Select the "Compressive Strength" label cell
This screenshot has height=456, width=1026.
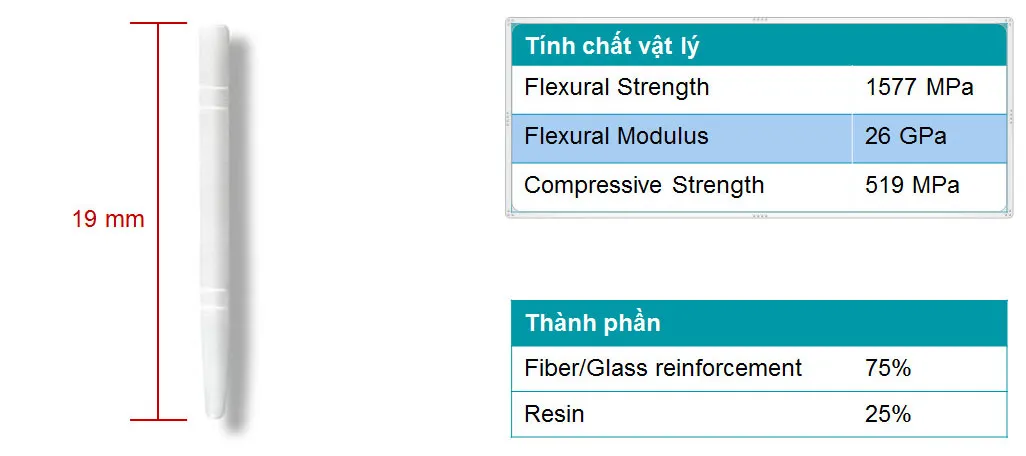point(644,185)
